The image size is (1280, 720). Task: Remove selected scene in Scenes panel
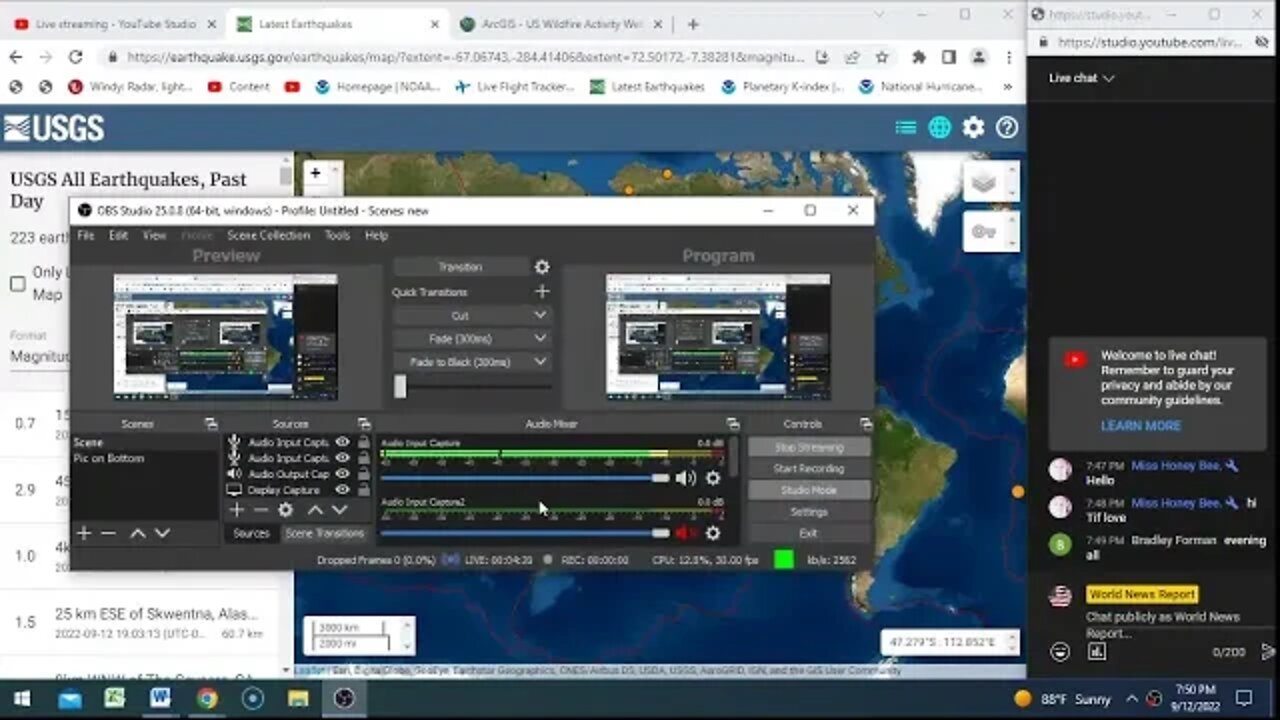click(108, 533)
